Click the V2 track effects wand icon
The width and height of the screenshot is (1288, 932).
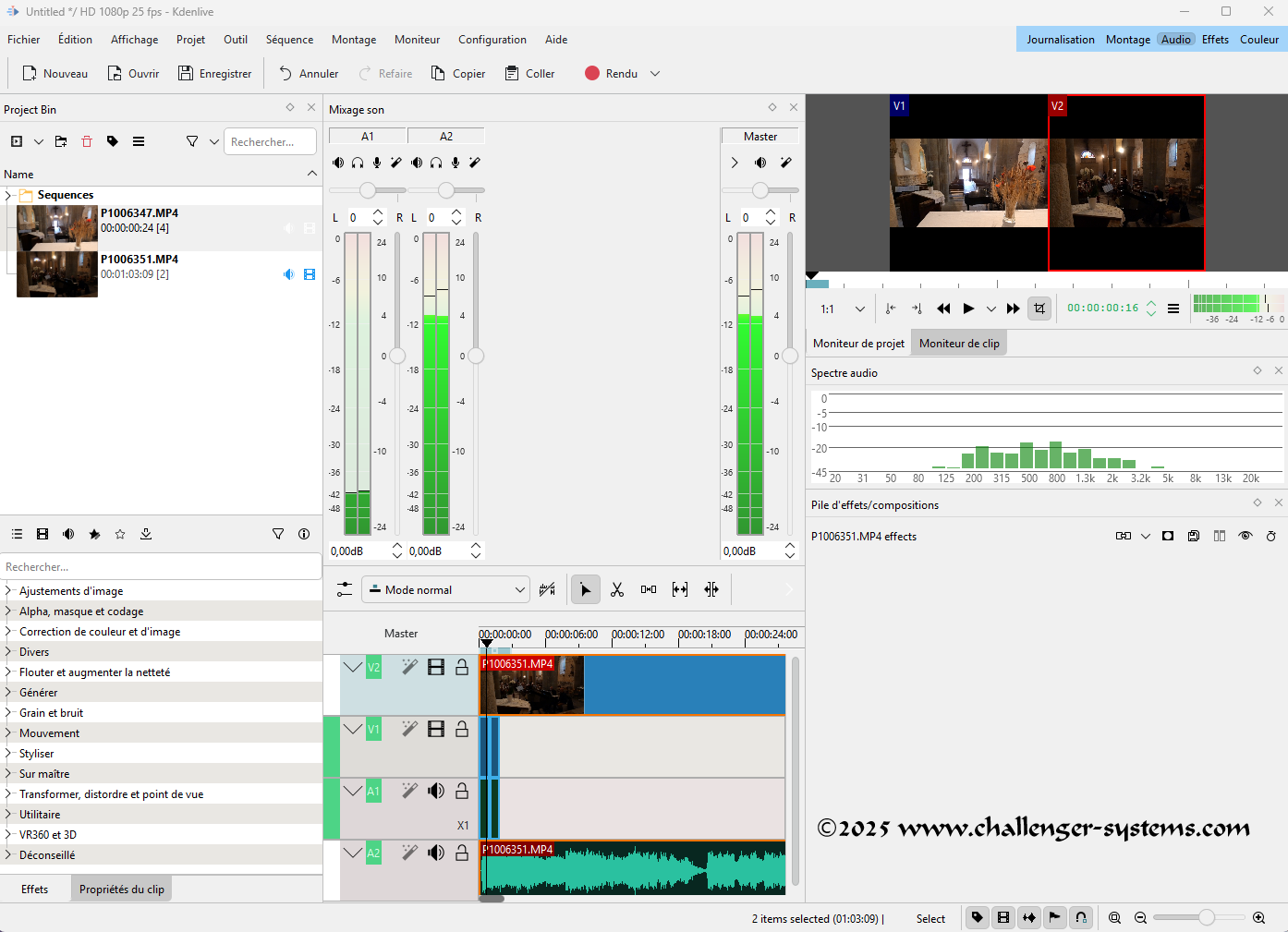point(409,667)
